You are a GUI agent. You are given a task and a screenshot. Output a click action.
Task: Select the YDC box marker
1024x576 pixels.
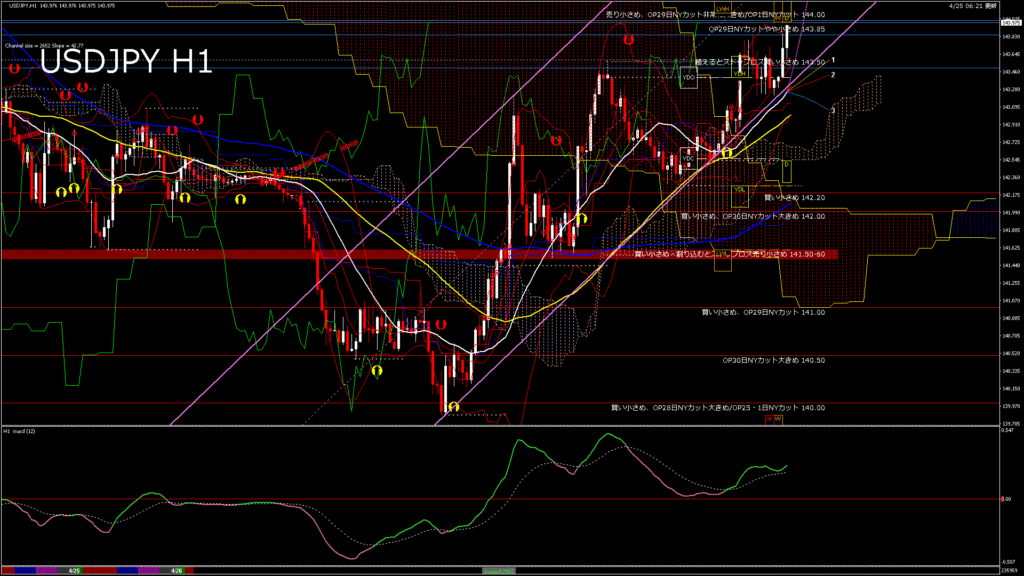(688, 158)
